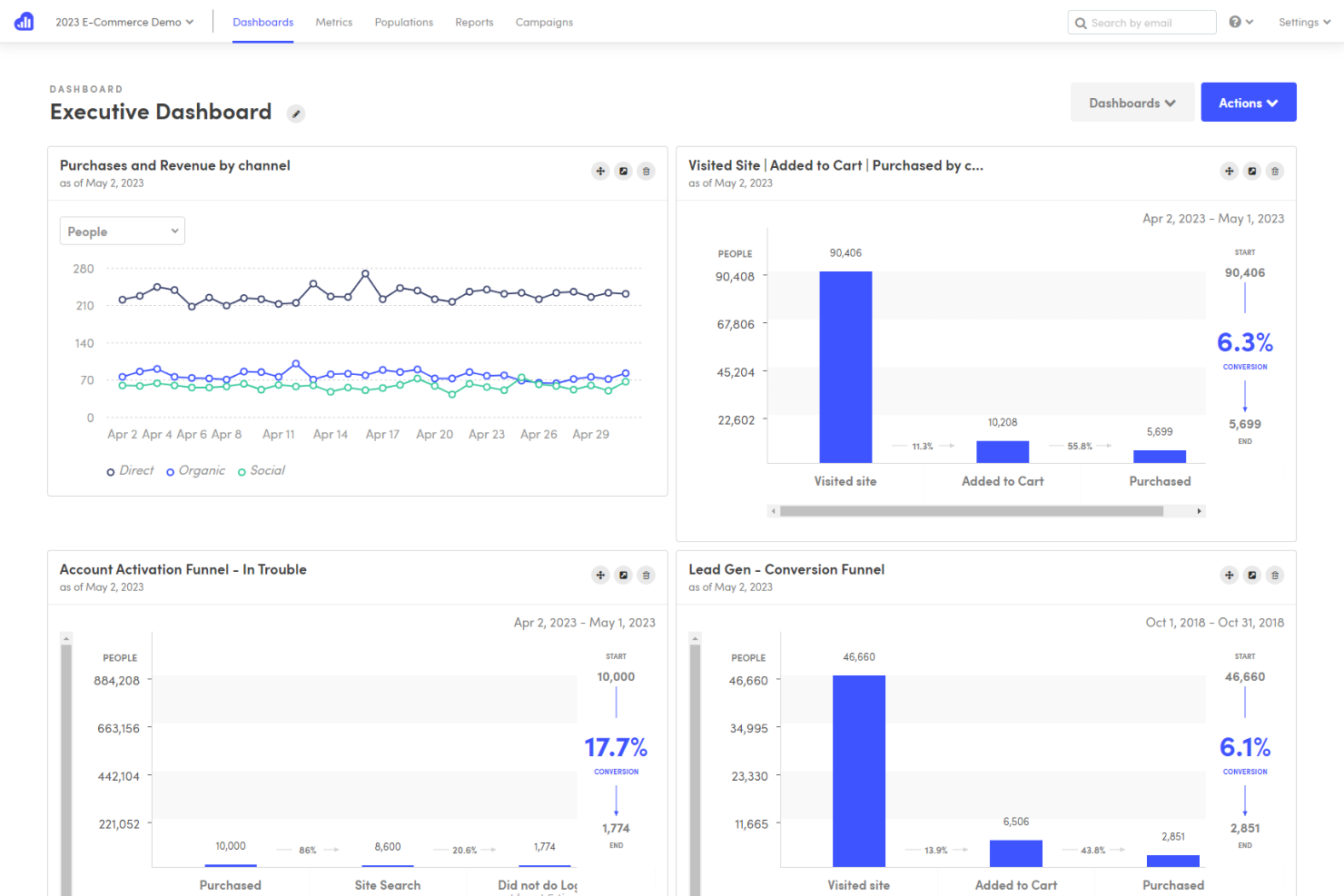Open the People metric dropdown
Viewport: 1344px width, 896px height.
click(123, 231)
